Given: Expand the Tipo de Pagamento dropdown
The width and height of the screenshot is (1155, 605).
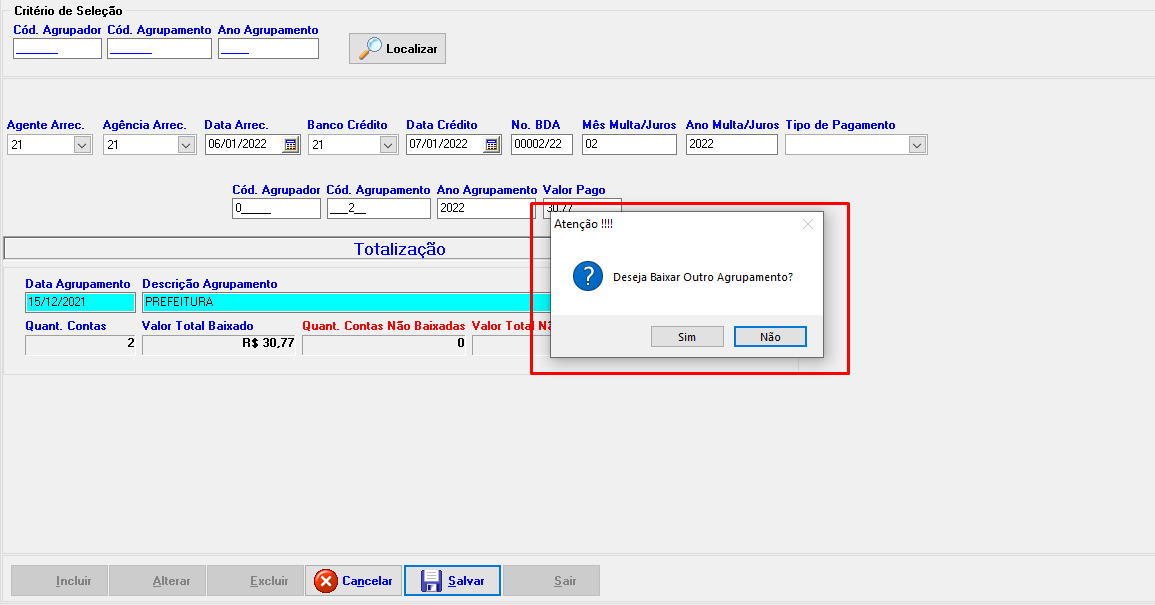Looking at the screenshot, I should [x=917, y=145].
